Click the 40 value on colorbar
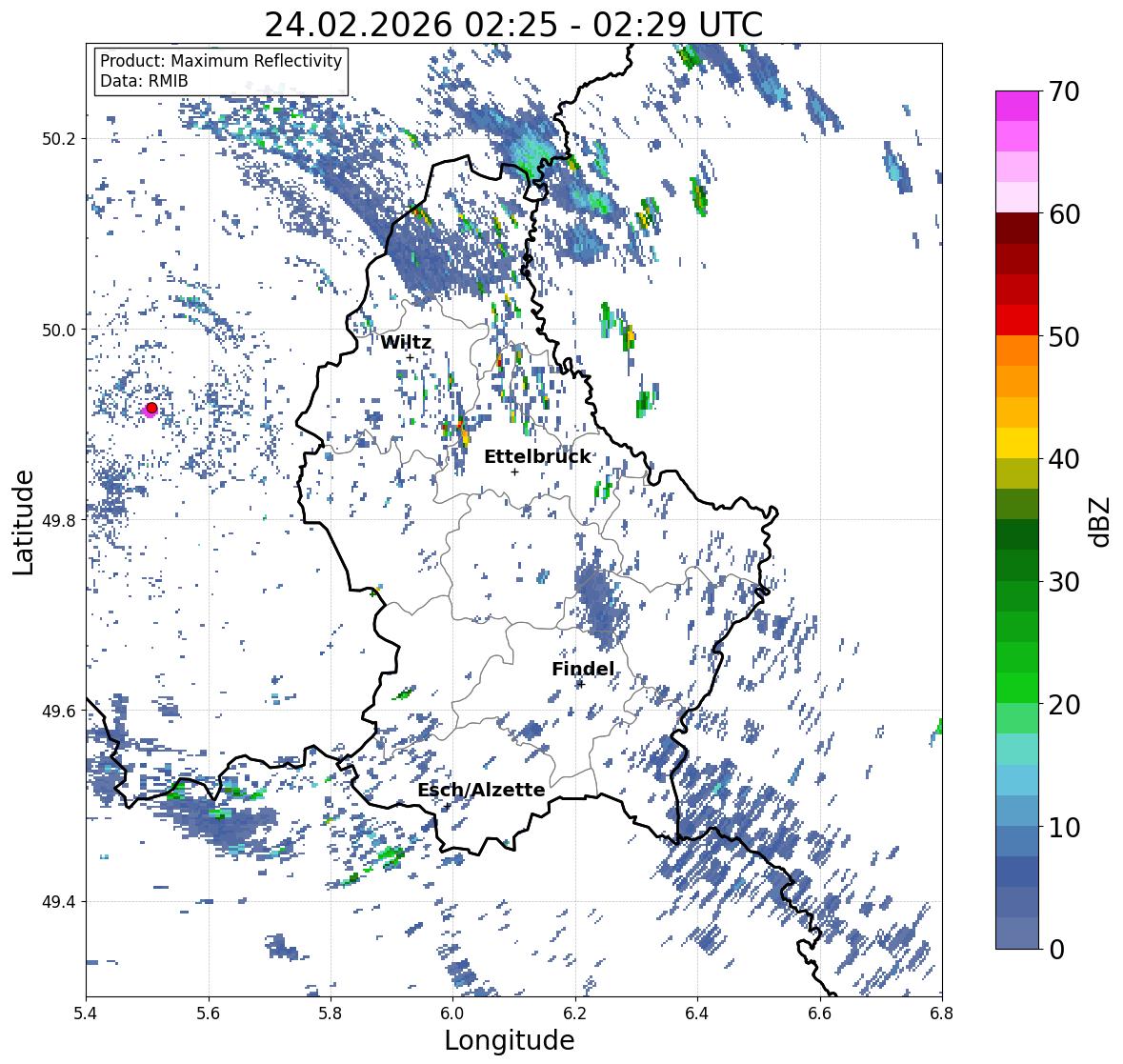Viewport: 1123px width, 1064px height. tap(1064, 459)
